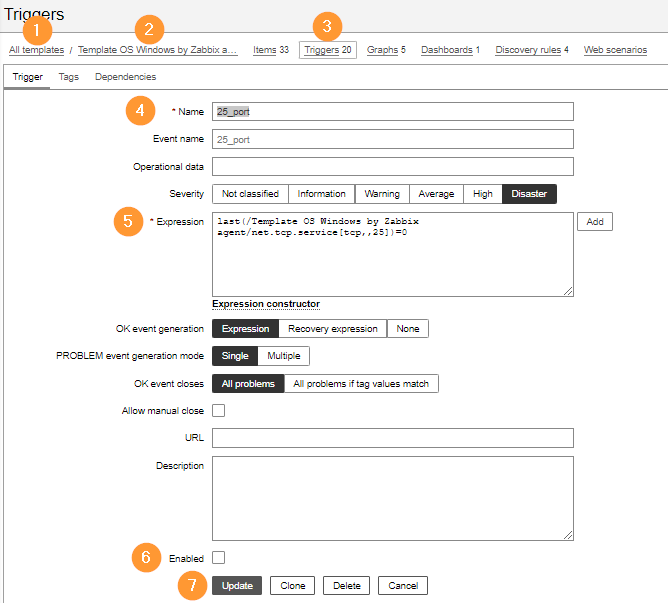Switch to the Trigger tab
Image resolution: width=668 pixels, height=603 pixels.
[x=28, y=77]
